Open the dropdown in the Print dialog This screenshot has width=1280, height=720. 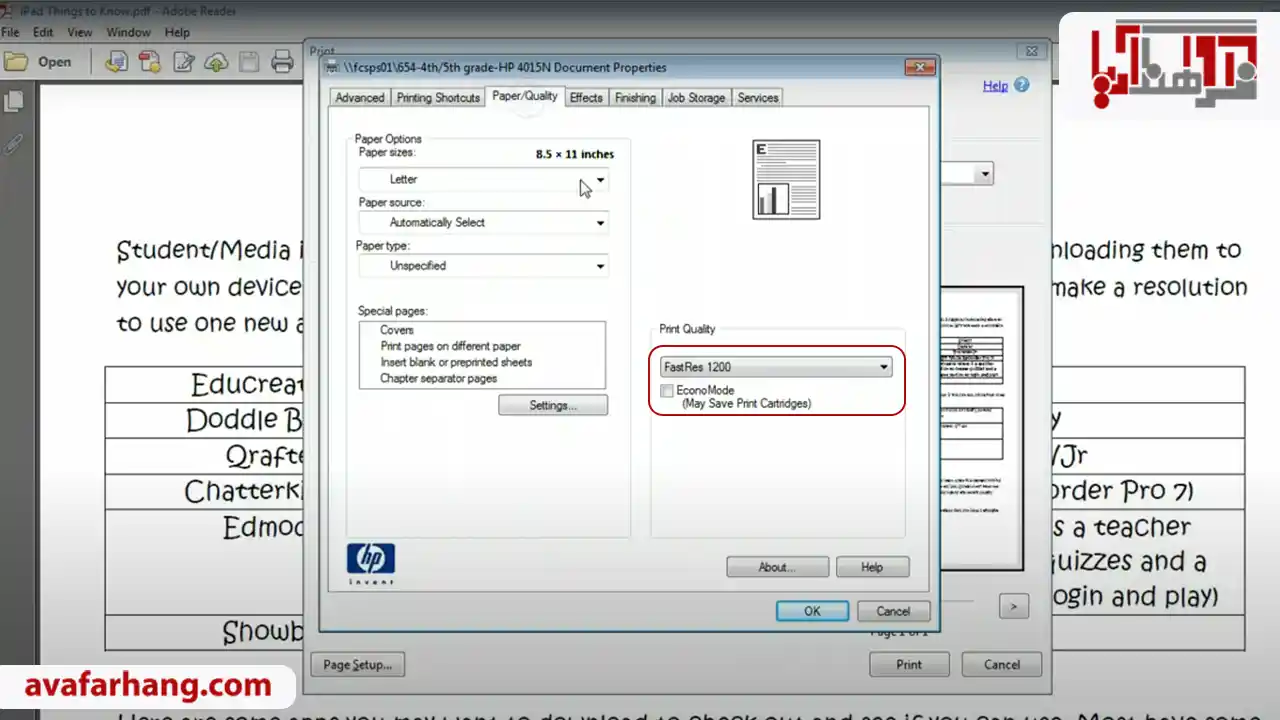coord(985,174)
